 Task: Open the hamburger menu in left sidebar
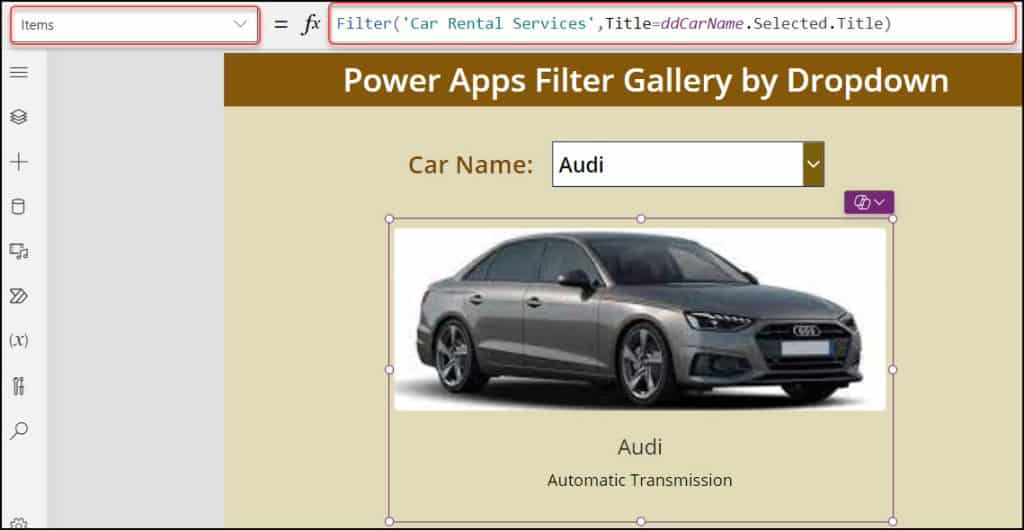tap(19, 72)
